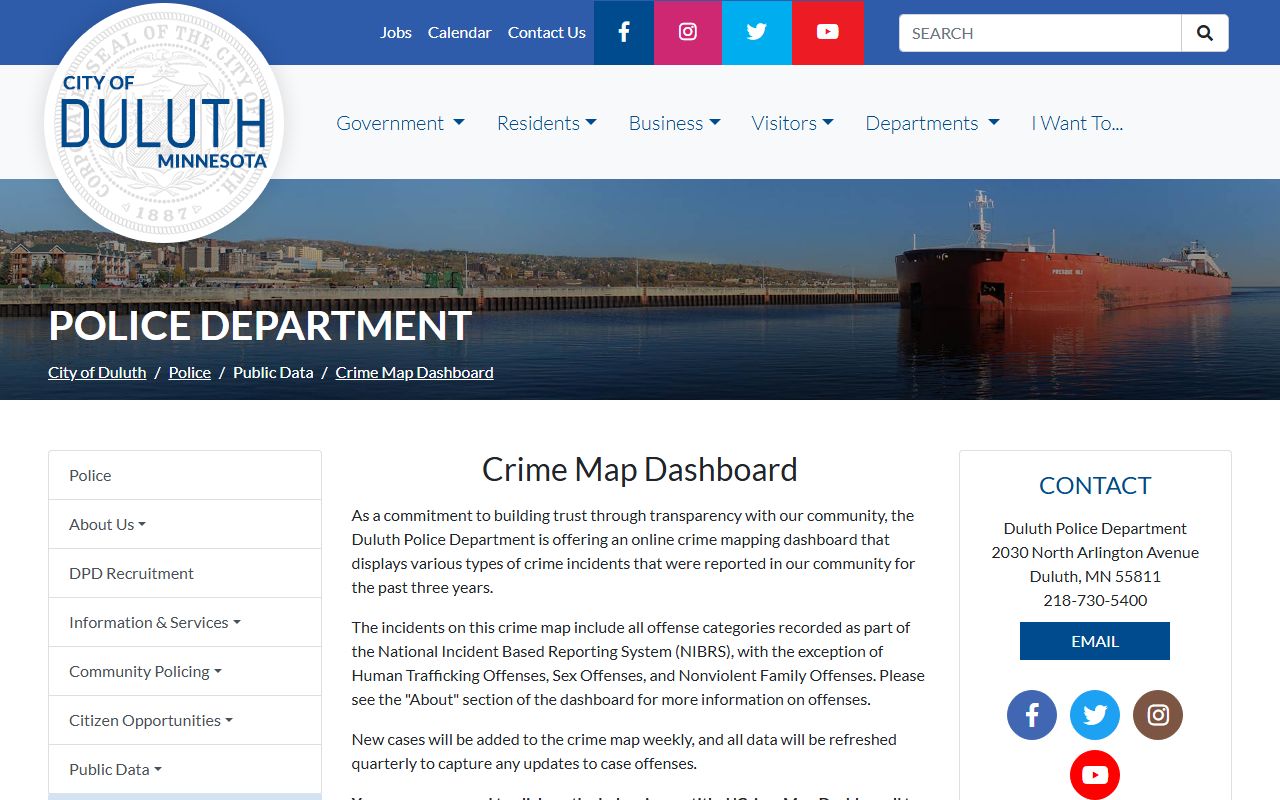
Task: Click the City of Duluth seal logo
Action: click(x=164, y=123)
